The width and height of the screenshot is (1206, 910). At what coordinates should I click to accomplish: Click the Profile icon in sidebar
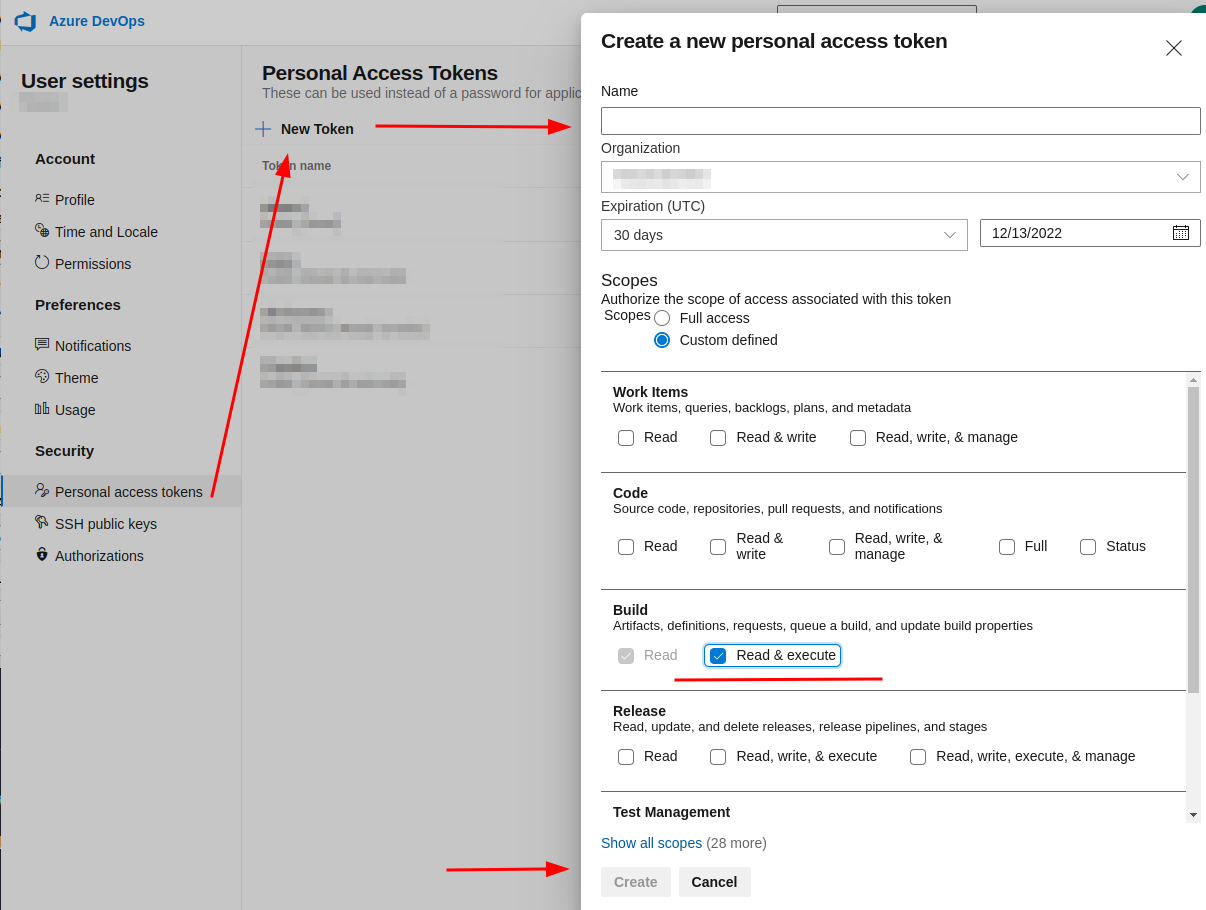tap(42, 199)
